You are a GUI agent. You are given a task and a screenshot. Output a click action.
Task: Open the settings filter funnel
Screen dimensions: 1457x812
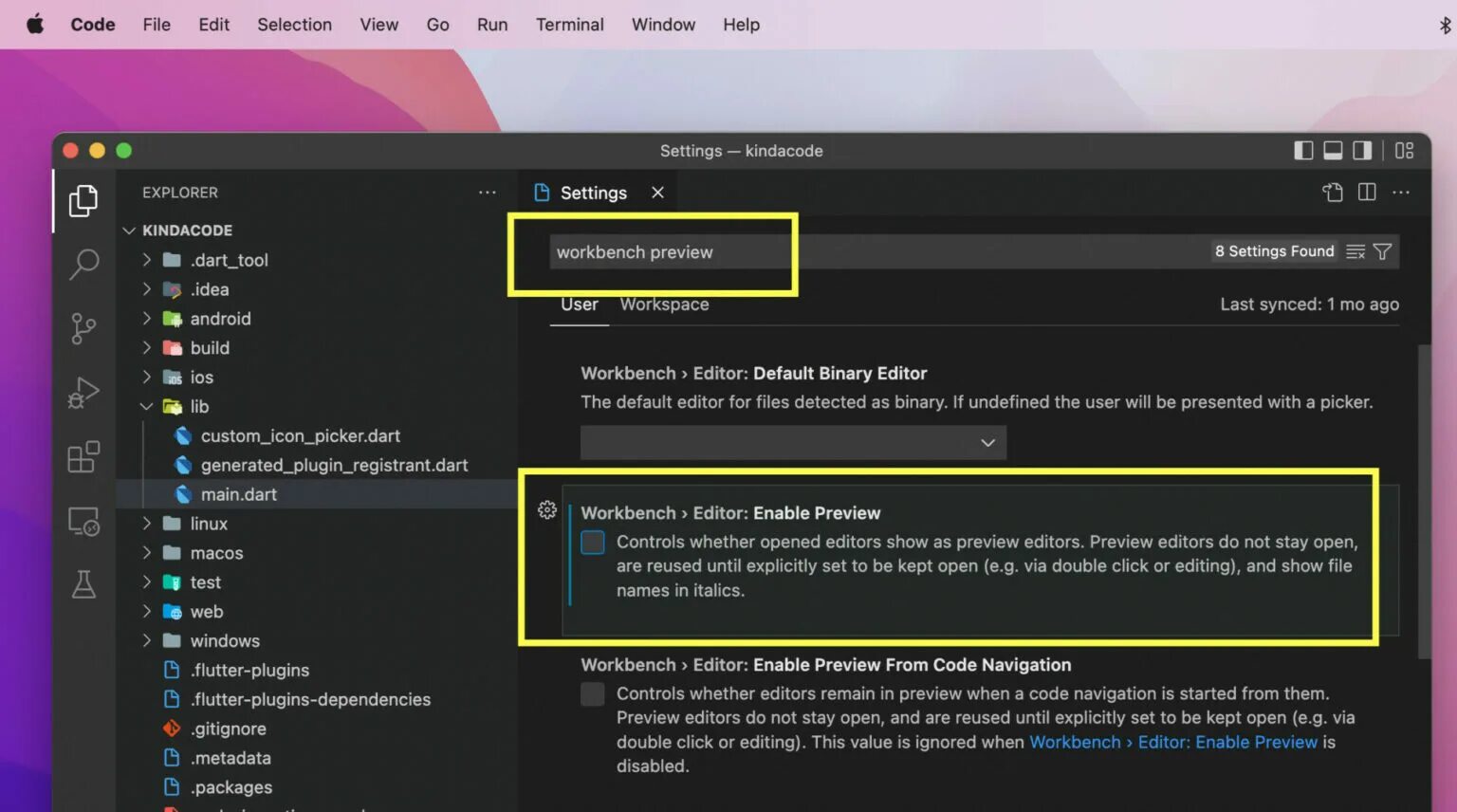[x=1382, y=251]
